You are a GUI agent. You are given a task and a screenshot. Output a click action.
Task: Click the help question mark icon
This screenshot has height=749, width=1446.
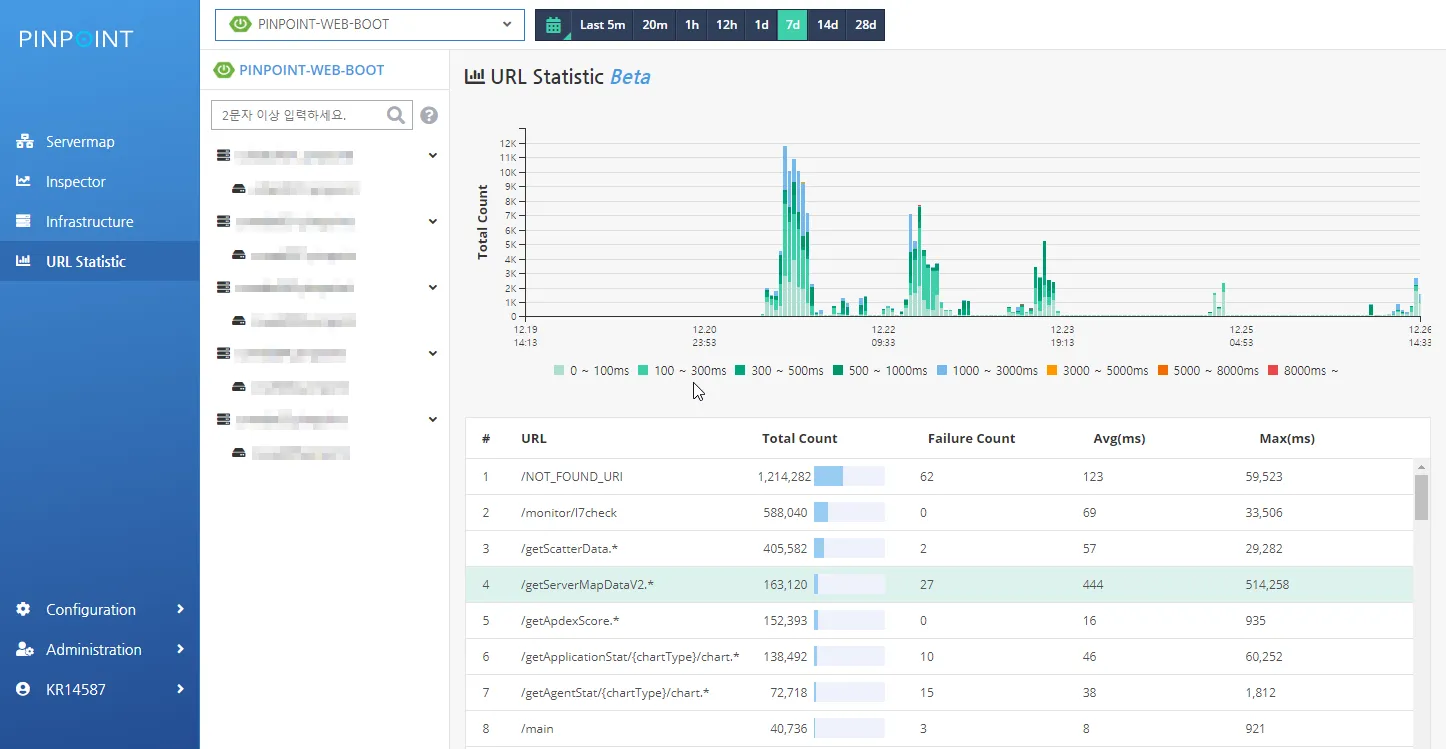[x=429, y=115]
